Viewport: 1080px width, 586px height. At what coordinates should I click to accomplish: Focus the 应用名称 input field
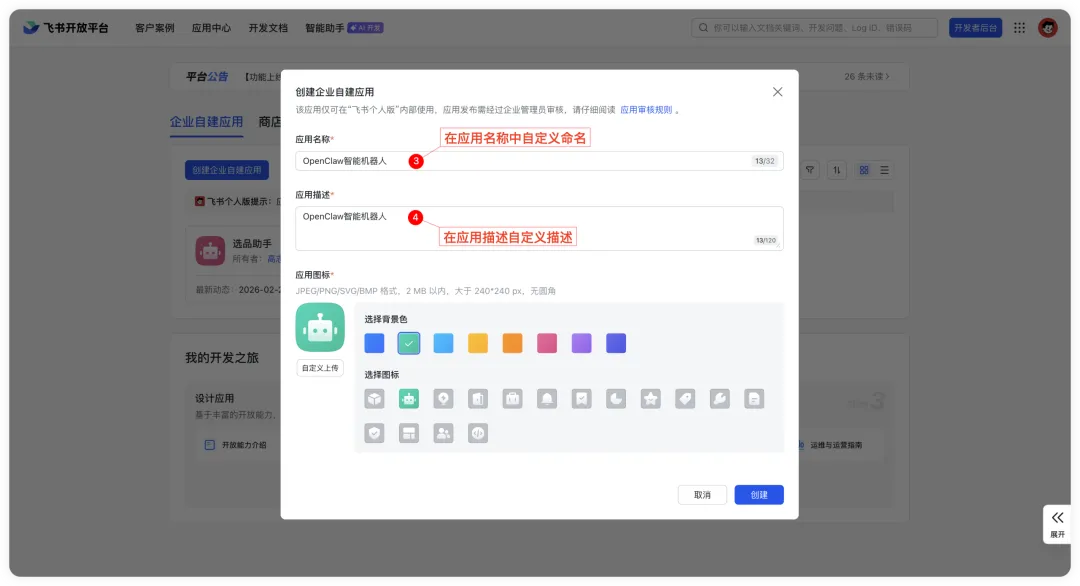pyautogui.click(x=539, y=161)
